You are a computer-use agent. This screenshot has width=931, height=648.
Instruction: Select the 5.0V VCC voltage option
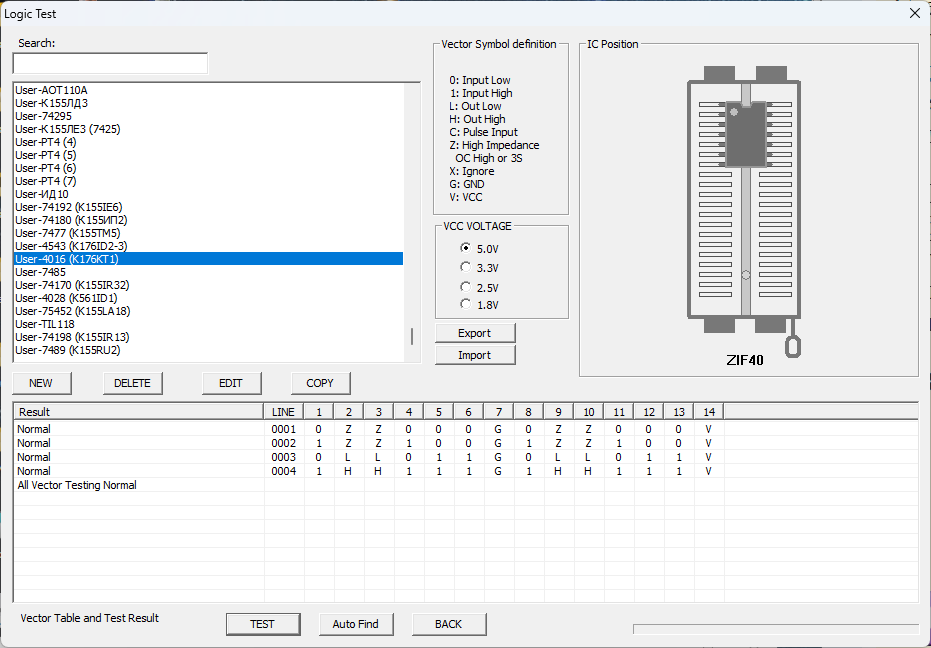click(465, 248)
